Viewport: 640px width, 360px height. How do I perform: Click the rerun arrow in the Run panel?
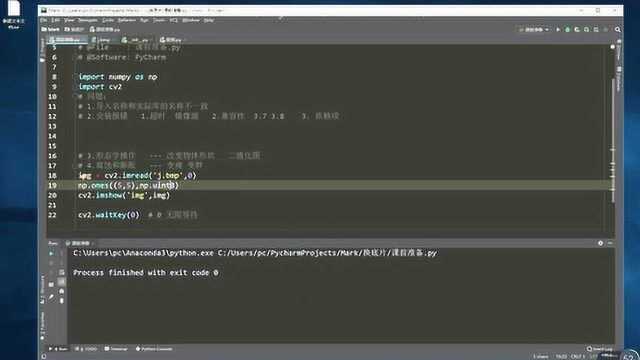tap(51, 253)
